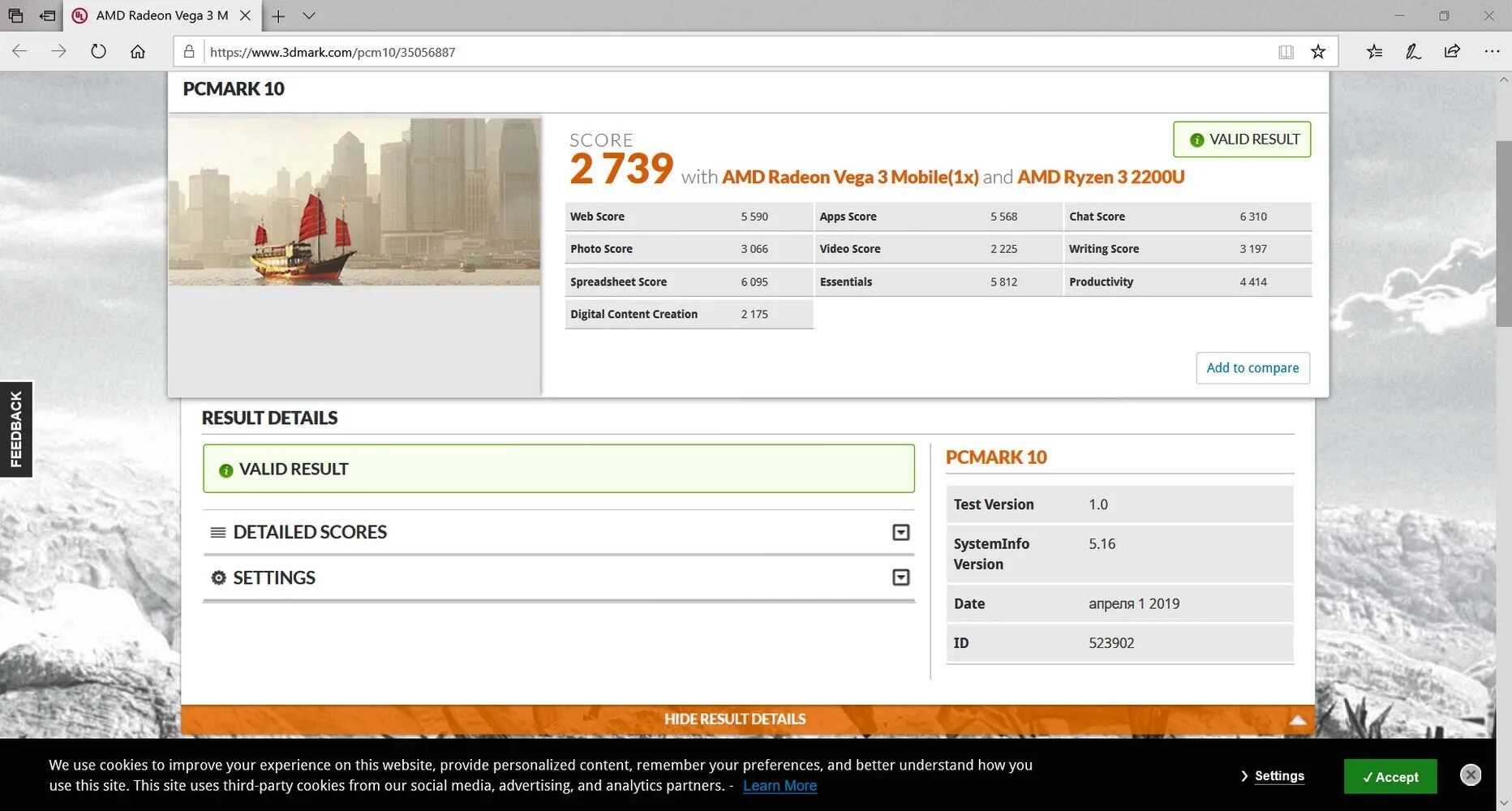Click the Productivity score row
Viewport: 1512px width, 811px height.
point(1188,282)
